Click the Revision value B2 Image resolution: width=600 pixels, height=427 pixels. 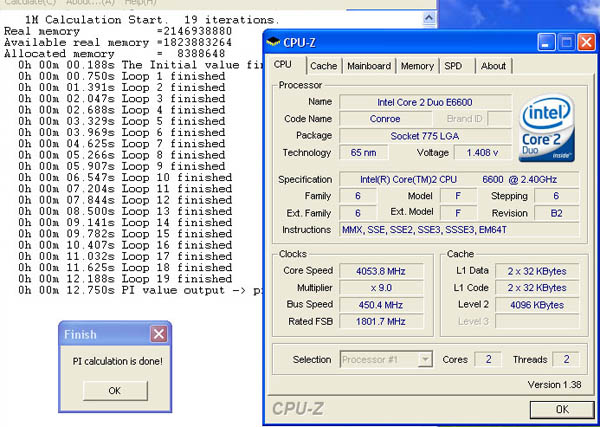click(557, 213)
